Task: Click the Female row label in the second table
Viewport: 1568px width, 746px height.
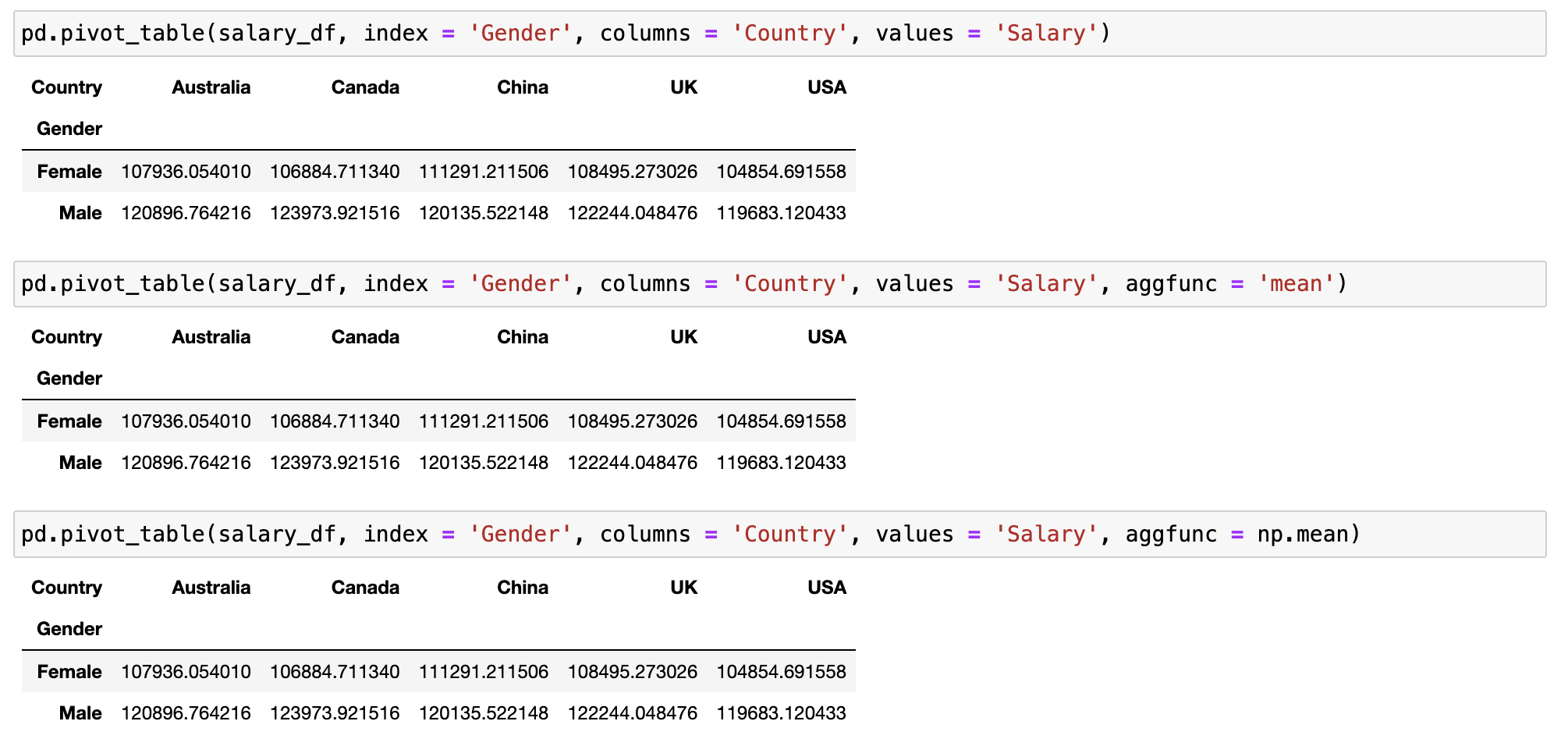Action: point(69,421)
